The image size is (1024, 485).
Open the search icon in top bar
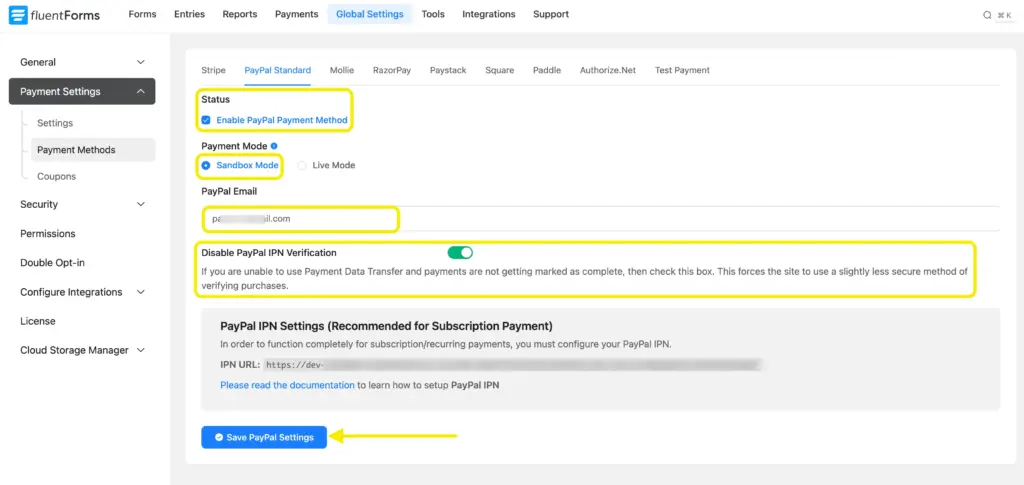coord(987,15)
